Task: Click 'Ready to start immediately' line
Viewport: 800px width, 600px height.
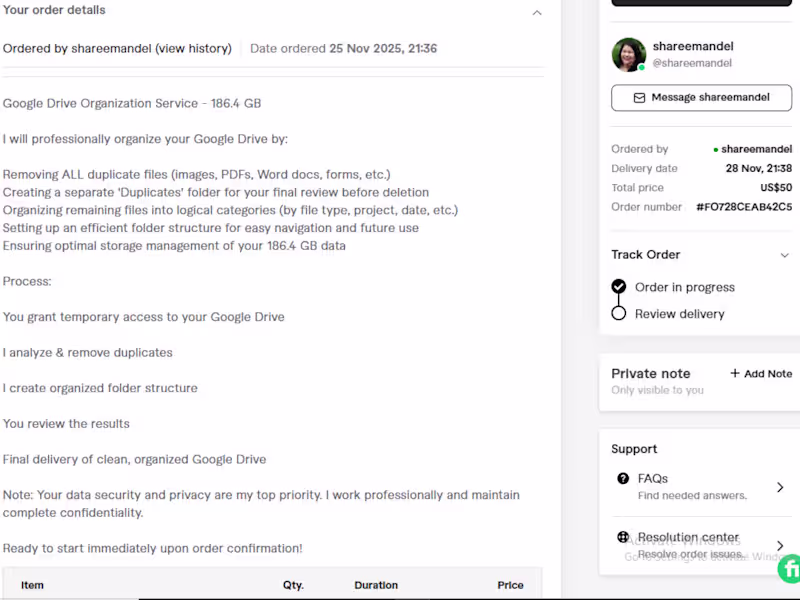Action: pos(153,548)
